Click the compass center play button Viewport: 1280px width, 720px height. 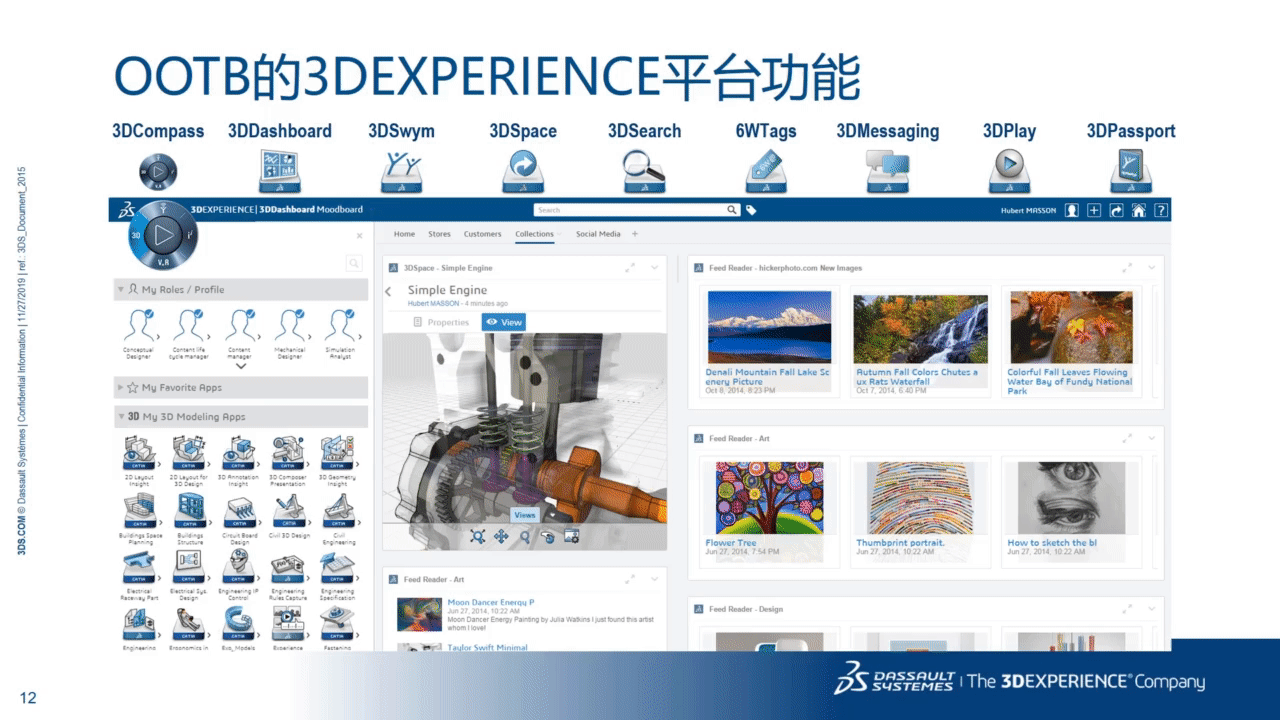[162, 237]
